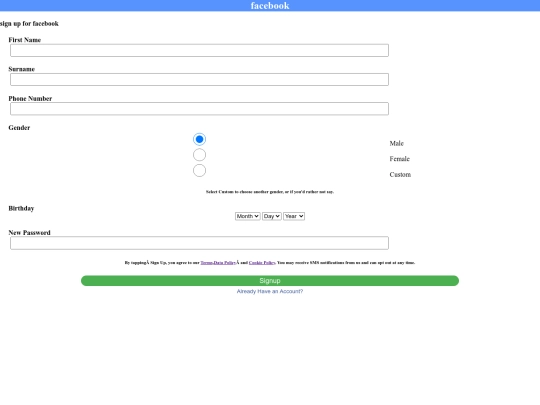Screen dimensions: 540x405
Task: Click the 'Gender' label
Action: coord(19,128)
